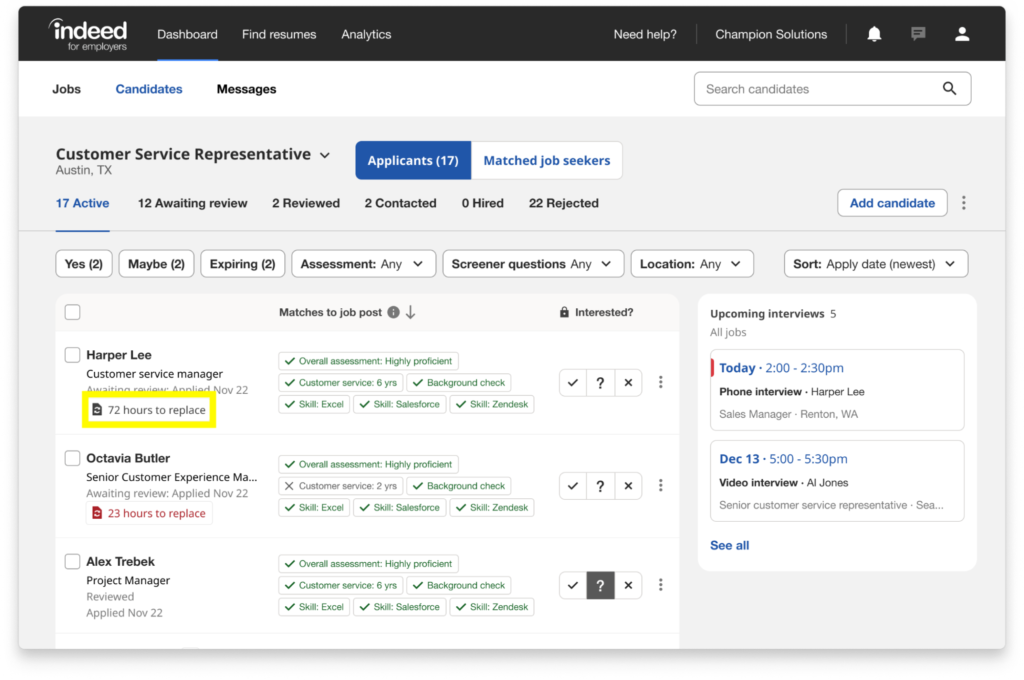Reject Alex Trebek with the X icon

(x=628, y=585)
